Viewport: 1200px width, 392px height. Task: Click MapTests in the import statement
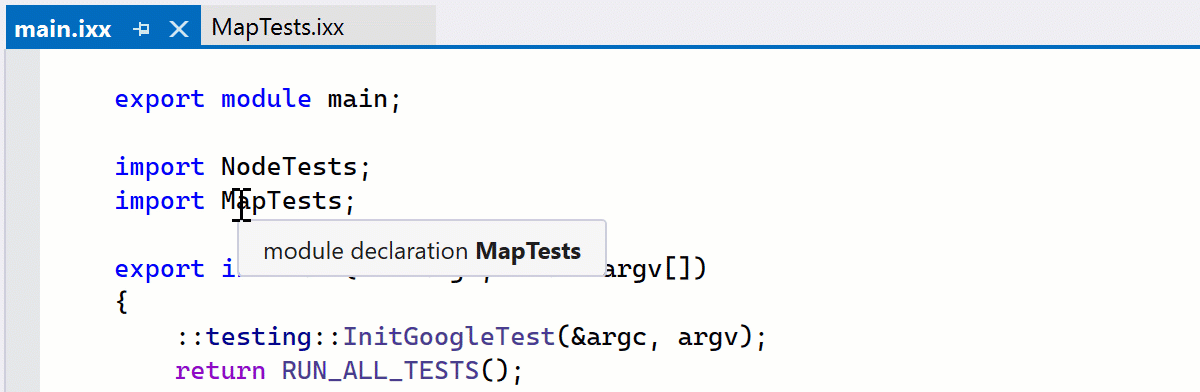click(x=281, y=201)
